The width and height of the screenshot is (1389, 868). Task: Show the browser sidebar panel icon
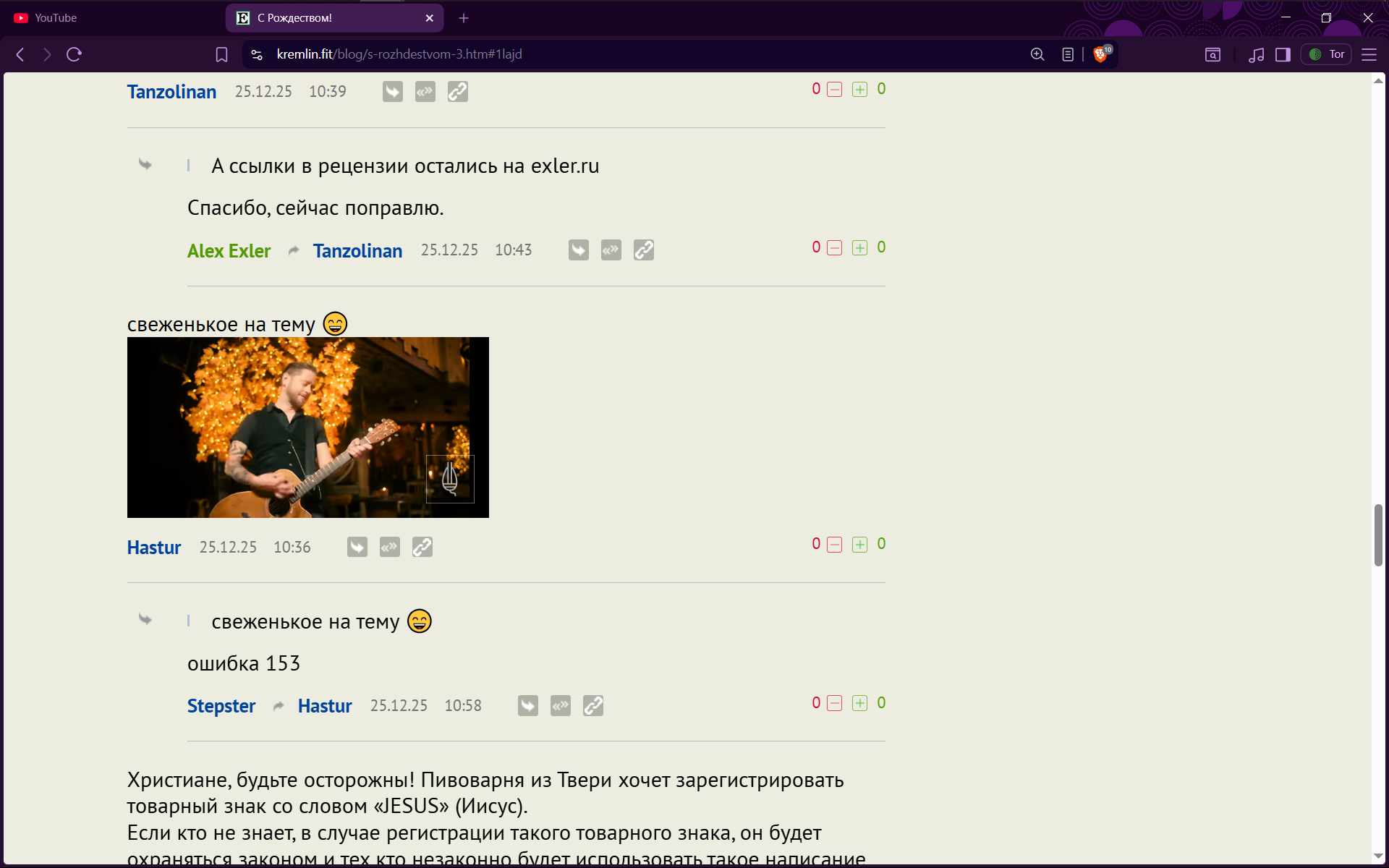pyautogui.click(x=1283, y=55)
